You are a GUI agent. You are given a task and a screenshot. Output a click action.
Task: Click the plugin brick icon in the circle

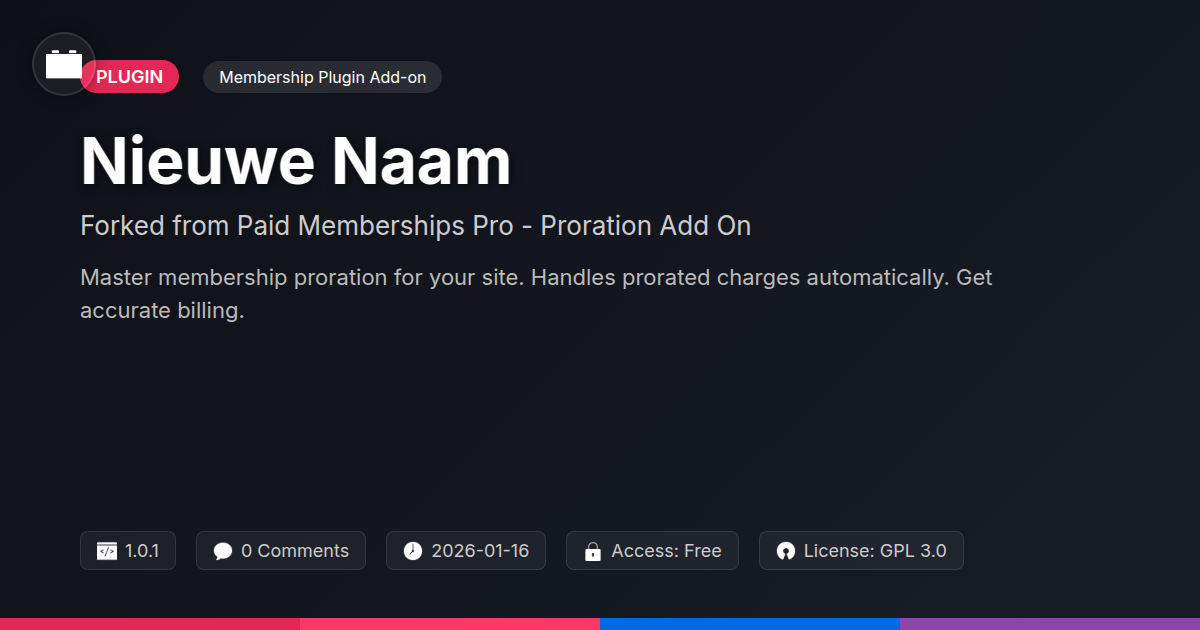pos(64,65)
